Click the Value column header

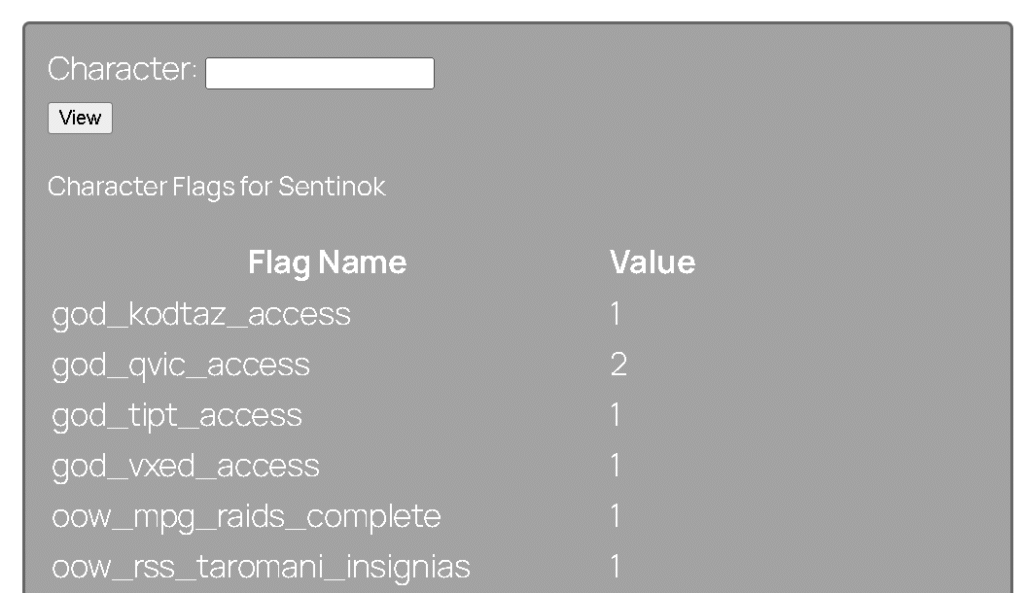coord(653,263)
